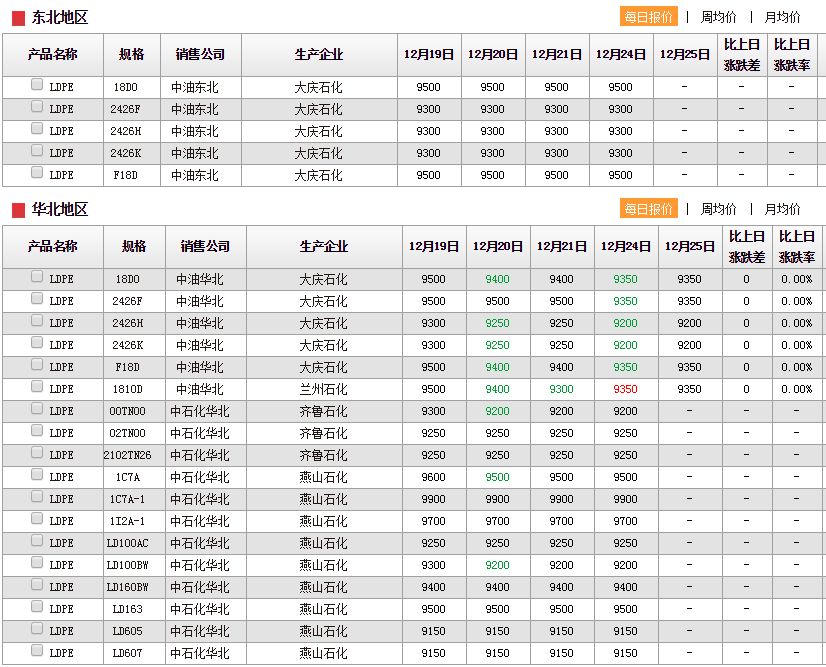This screenshot has width=826, height=667.
Task: Click green 9300 price in 1810D row
Action: pyautogui.click(x=562, y=389)
